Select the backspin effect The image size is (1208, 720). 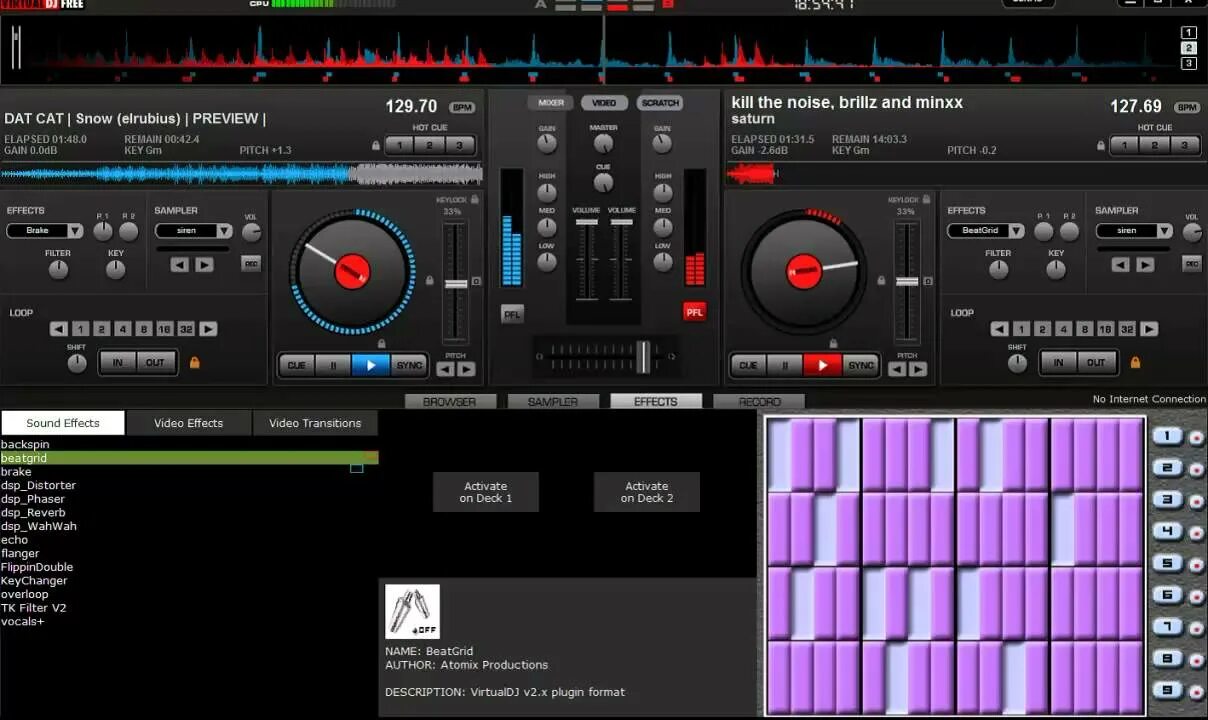tap(25, 444)
